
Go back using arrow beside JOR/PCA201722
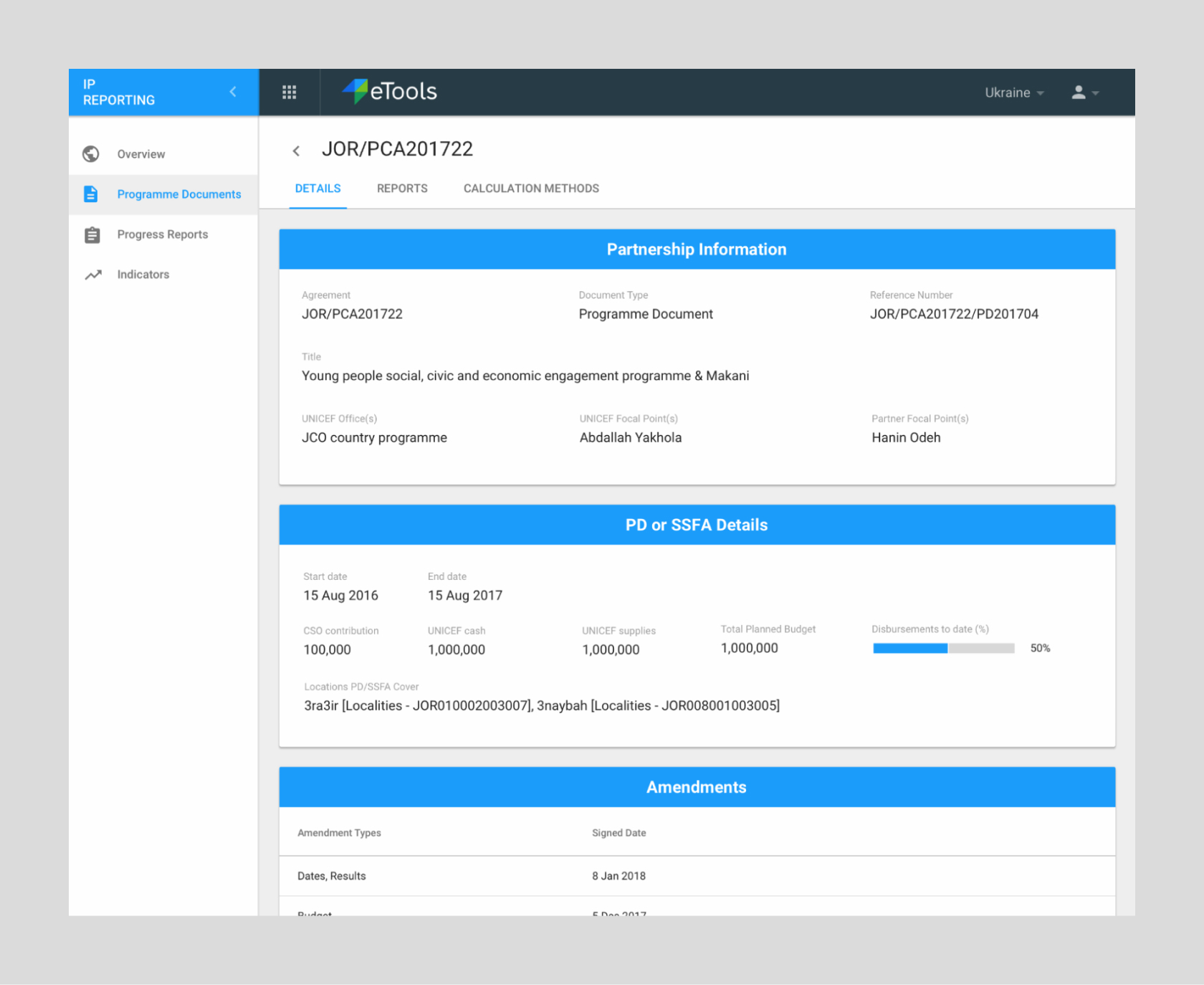pos(296,151)
